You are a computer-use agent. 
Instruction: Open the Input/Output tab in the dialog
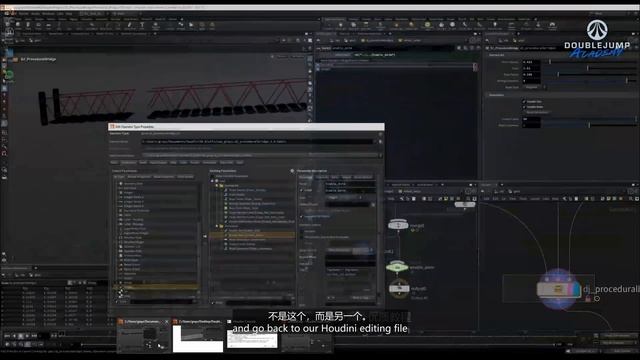[158, 162]
